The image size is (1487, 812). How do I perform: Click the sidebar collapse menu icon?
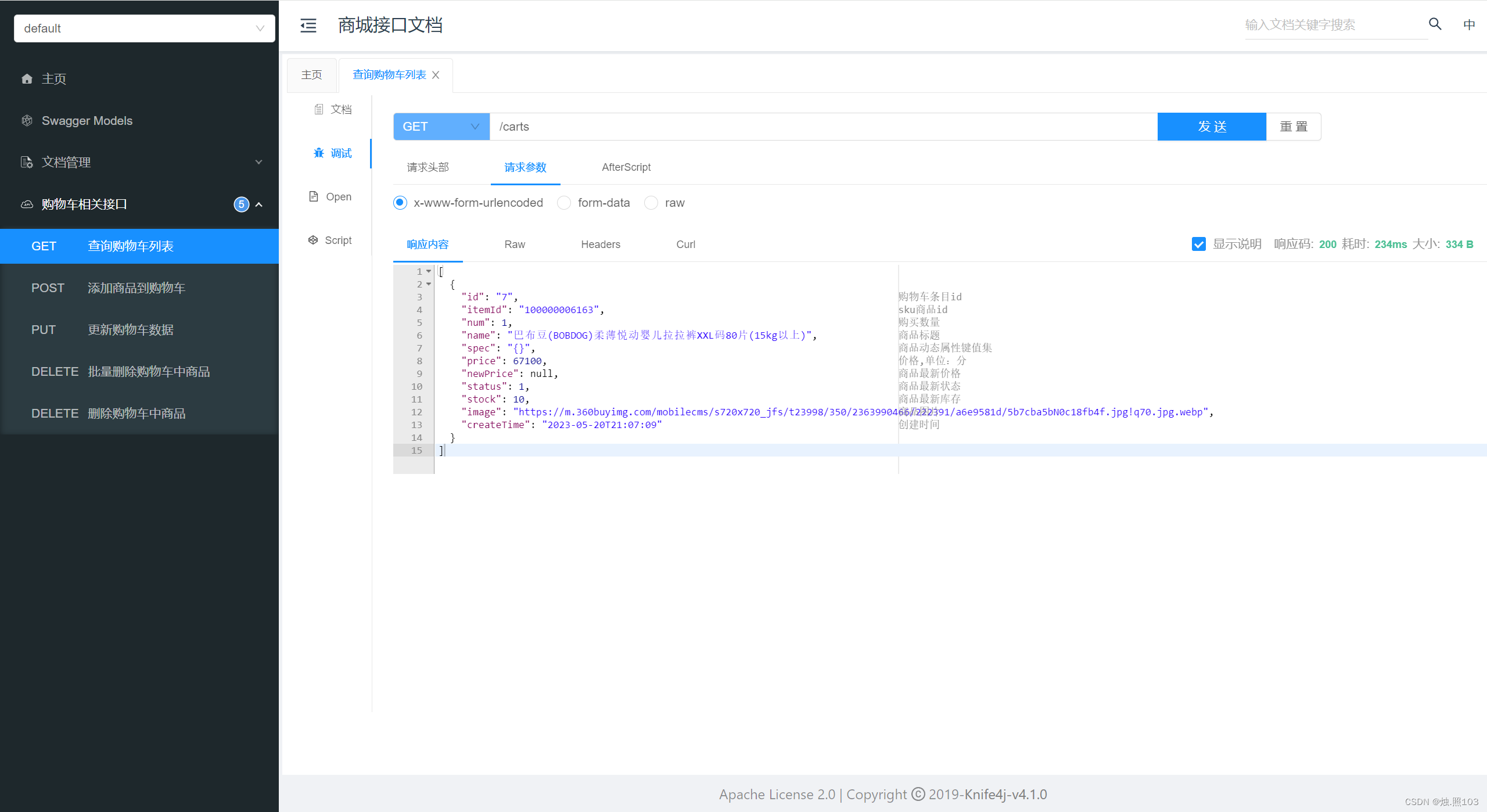[x=308, y=26]
